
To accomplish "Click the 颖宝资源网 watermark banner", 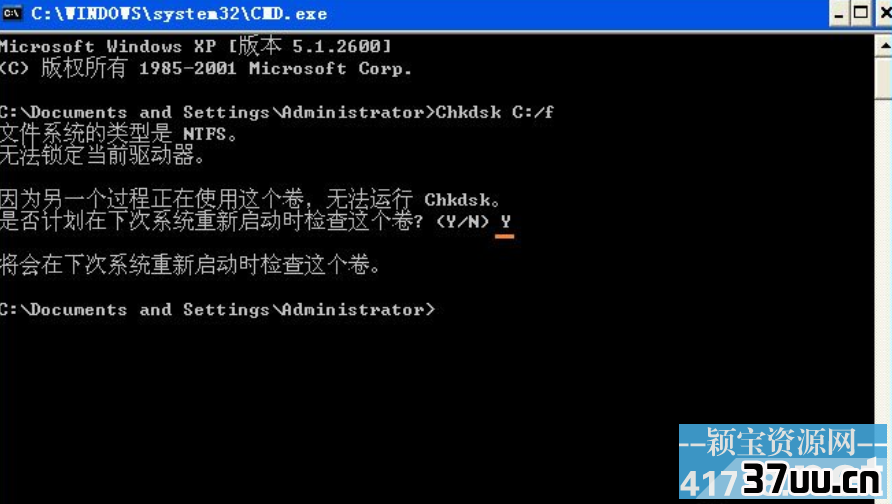I will [x=782, y=442].
